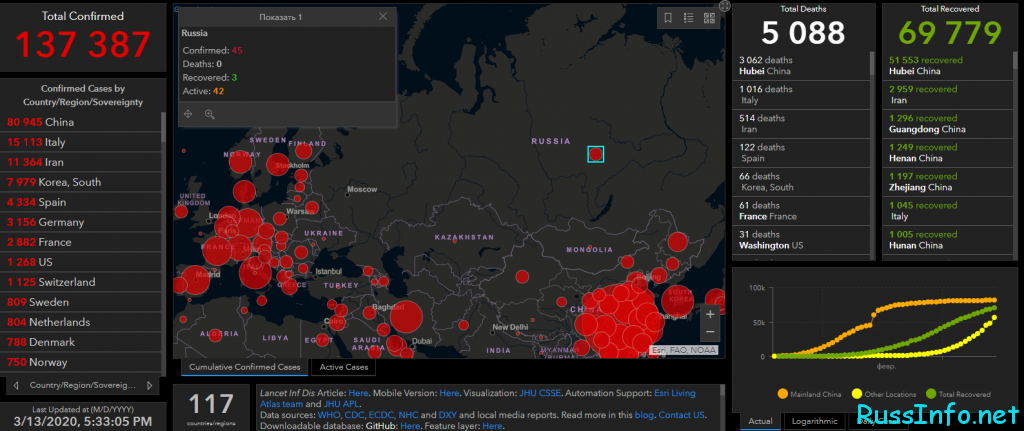Open the NHC data source link
The height and width of the screenshot is (431, 1024).
408,415
